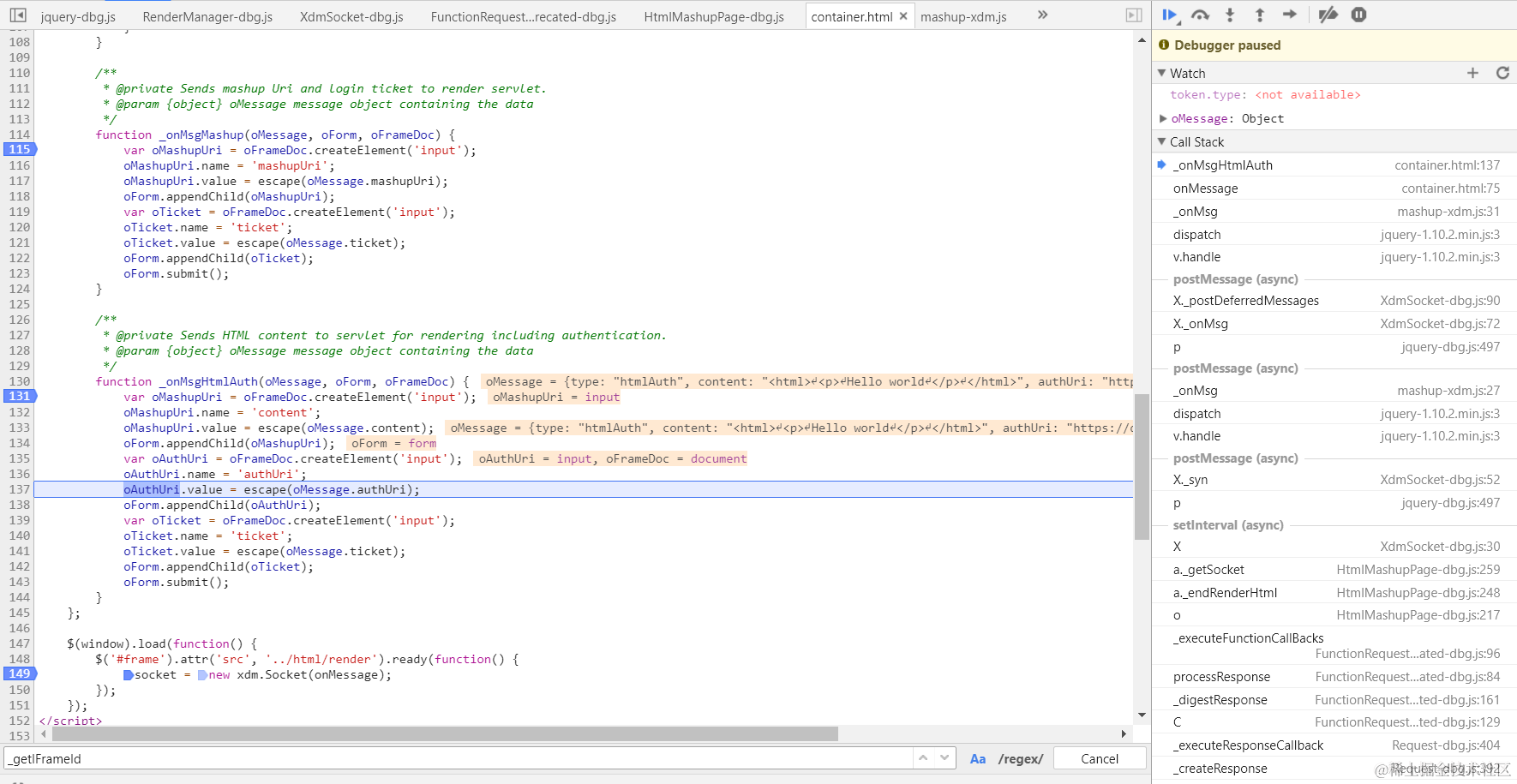Refresh the watch expressions

point(1502,73)
